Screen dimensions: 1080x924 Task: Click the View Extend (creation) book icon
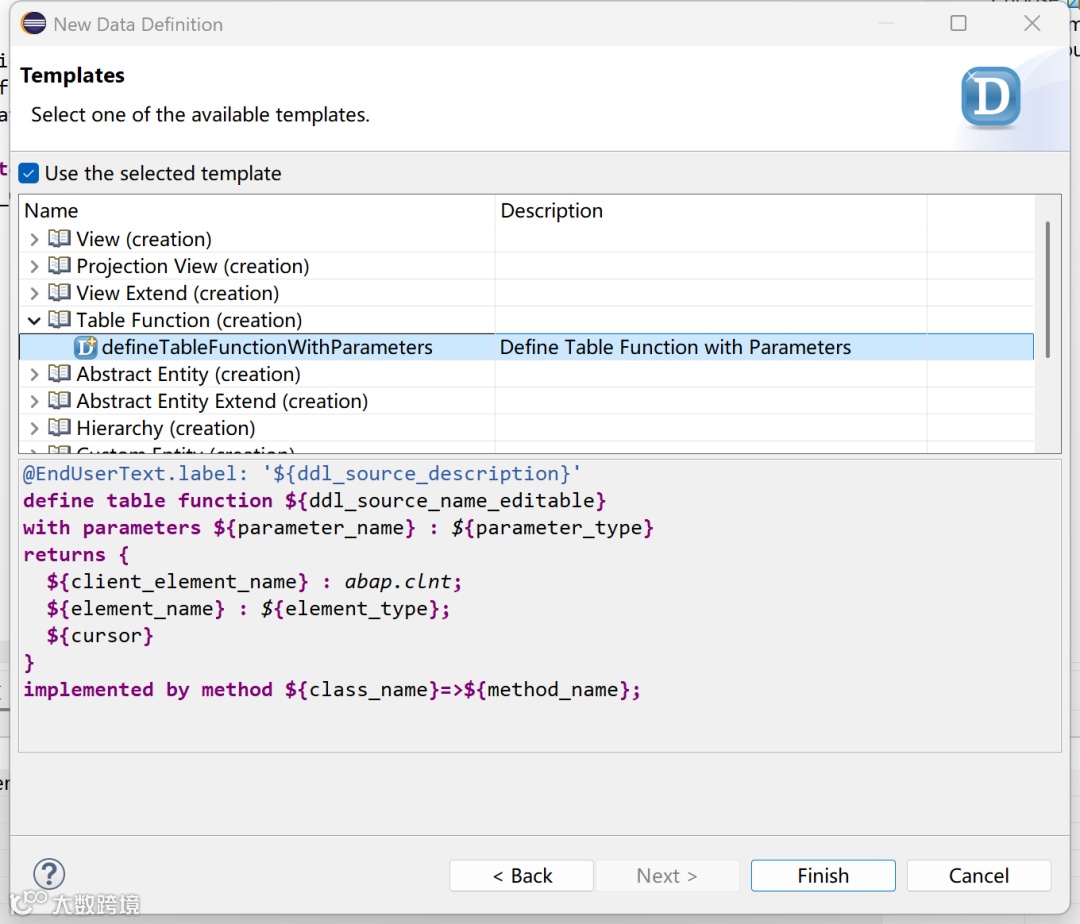tap(60, 293)
